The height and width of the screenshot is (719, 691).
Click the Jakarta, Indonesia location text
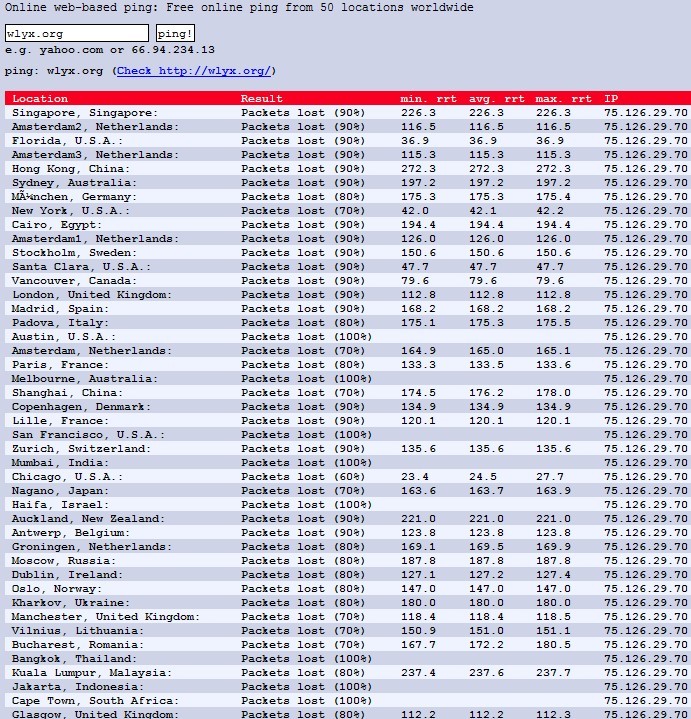pyautogui.click(x=78, y=686)
